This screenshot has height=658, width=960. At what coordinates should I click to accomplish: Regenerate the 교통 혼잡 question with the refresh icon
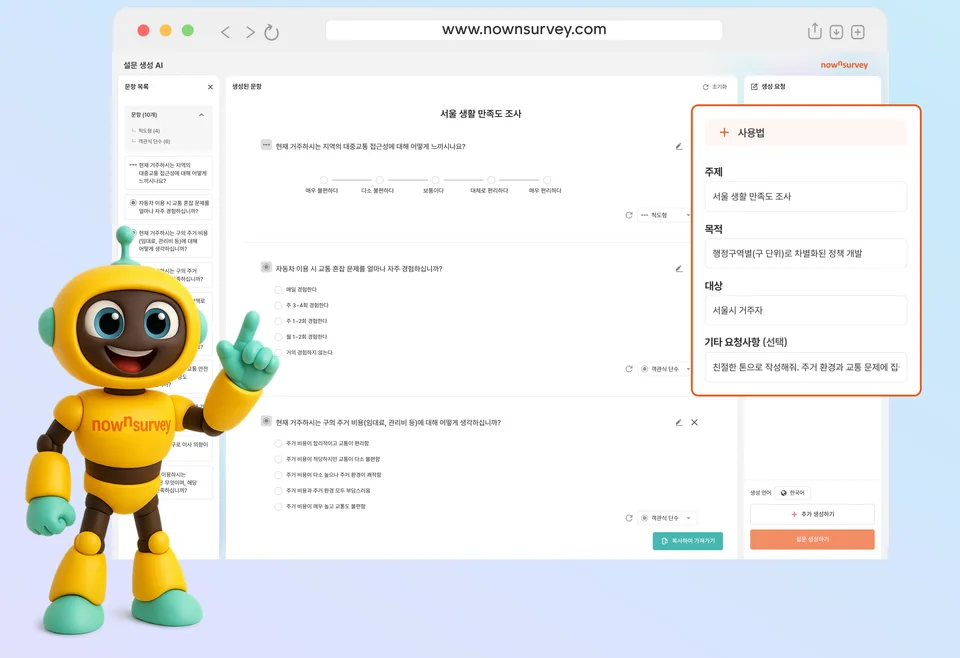[629, 369]
